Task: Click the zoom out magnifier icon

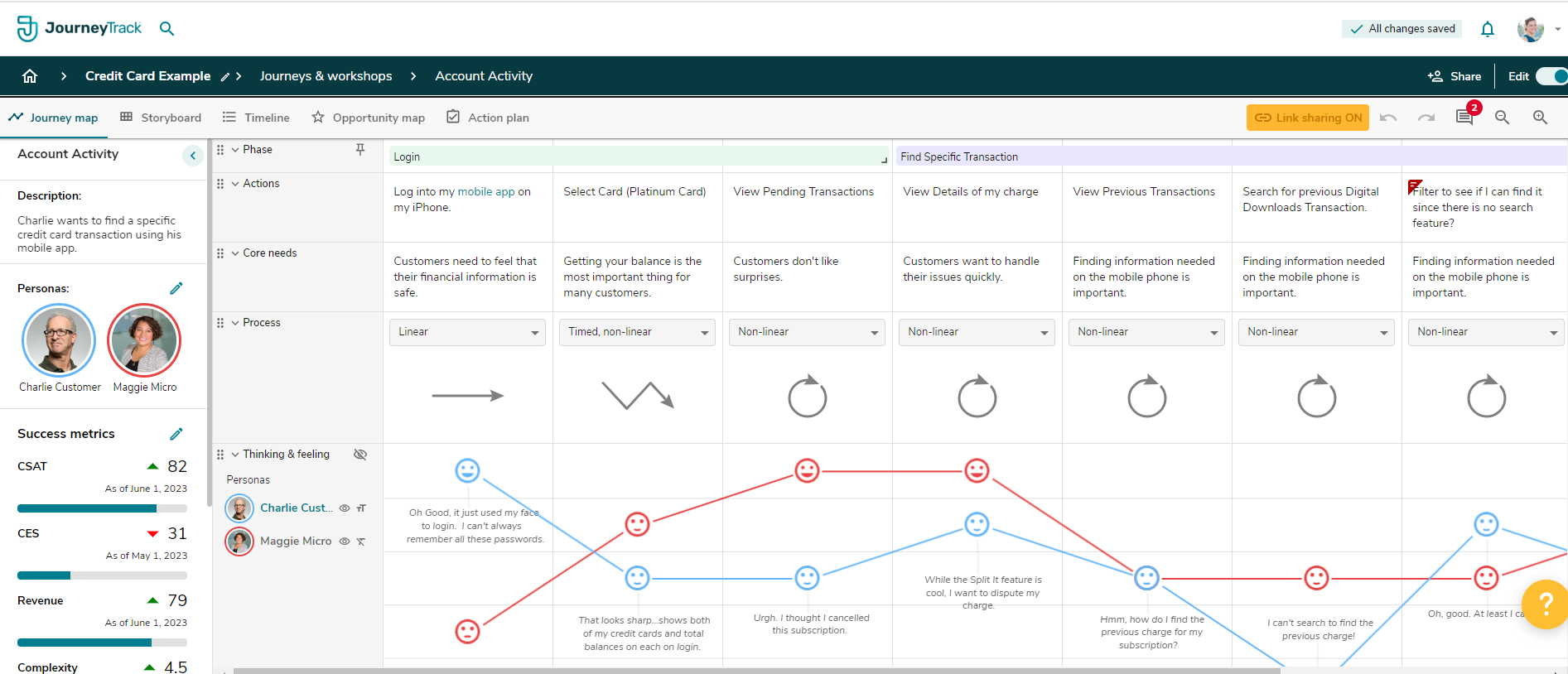Action: point(1502,118)
